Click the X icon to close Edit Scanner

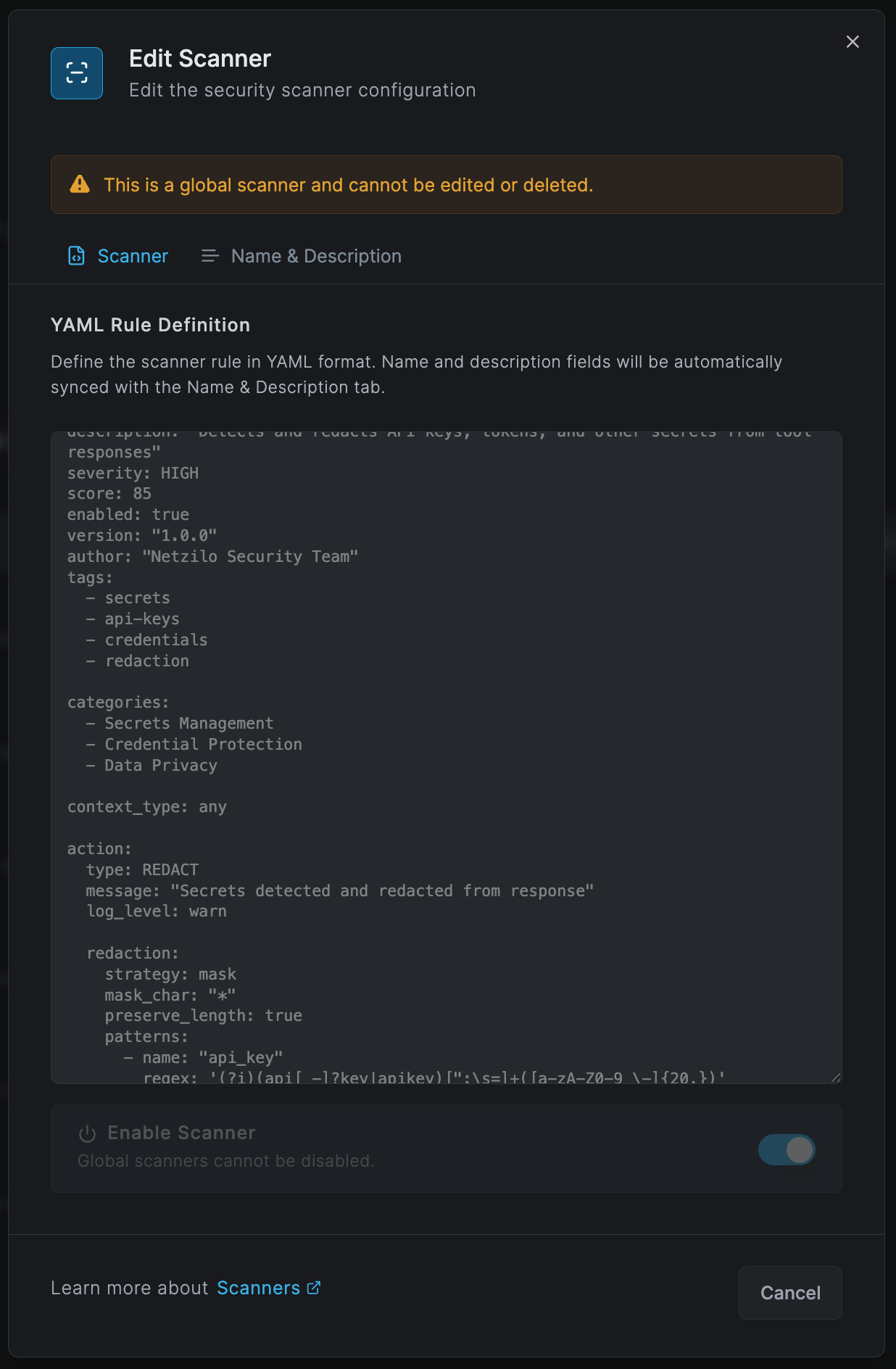(853, 41)
